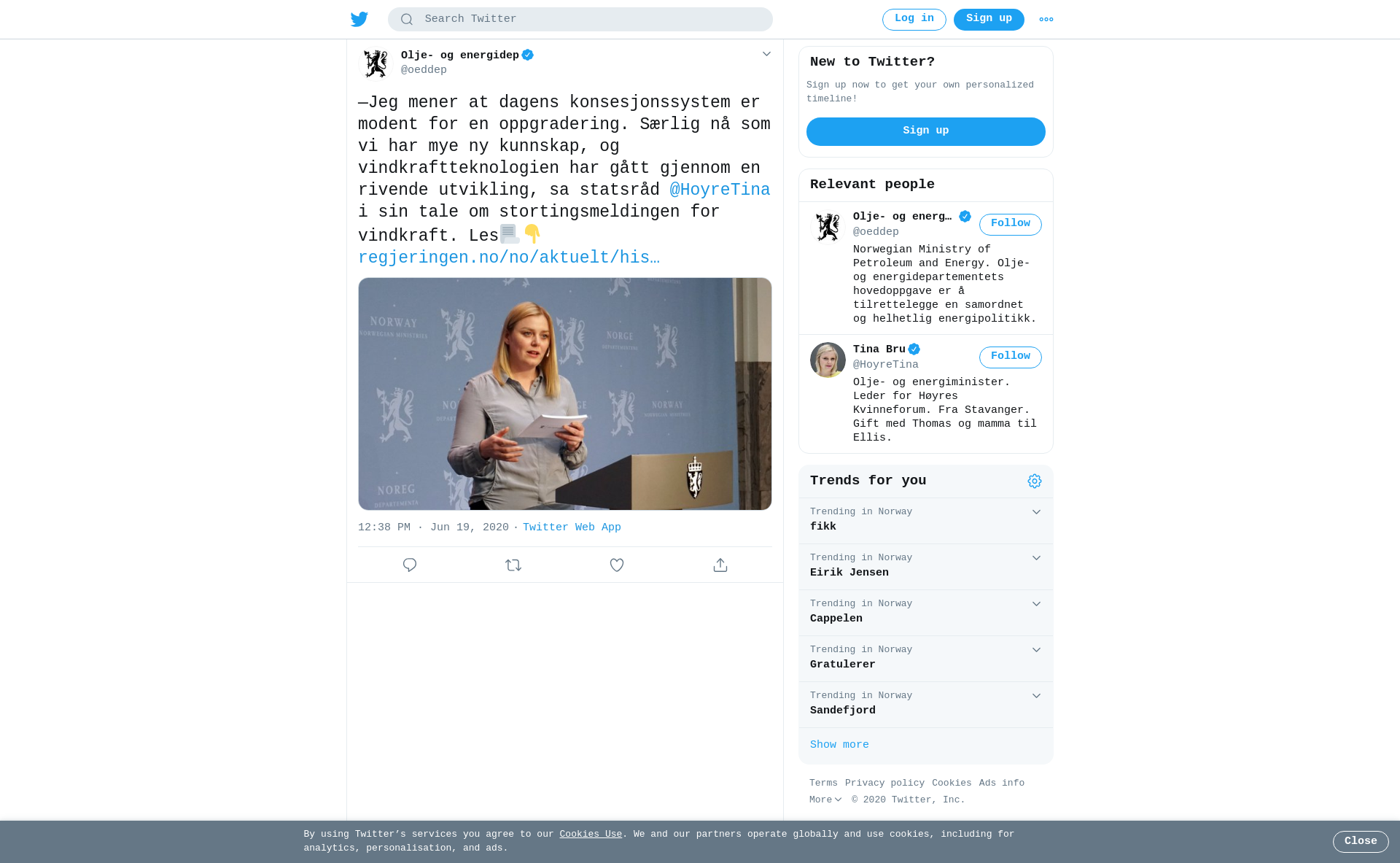Open options for the 'Eirik Jensen' trend
Viewport: 1400px width, 863px height.
click(x=1036, y=558)
